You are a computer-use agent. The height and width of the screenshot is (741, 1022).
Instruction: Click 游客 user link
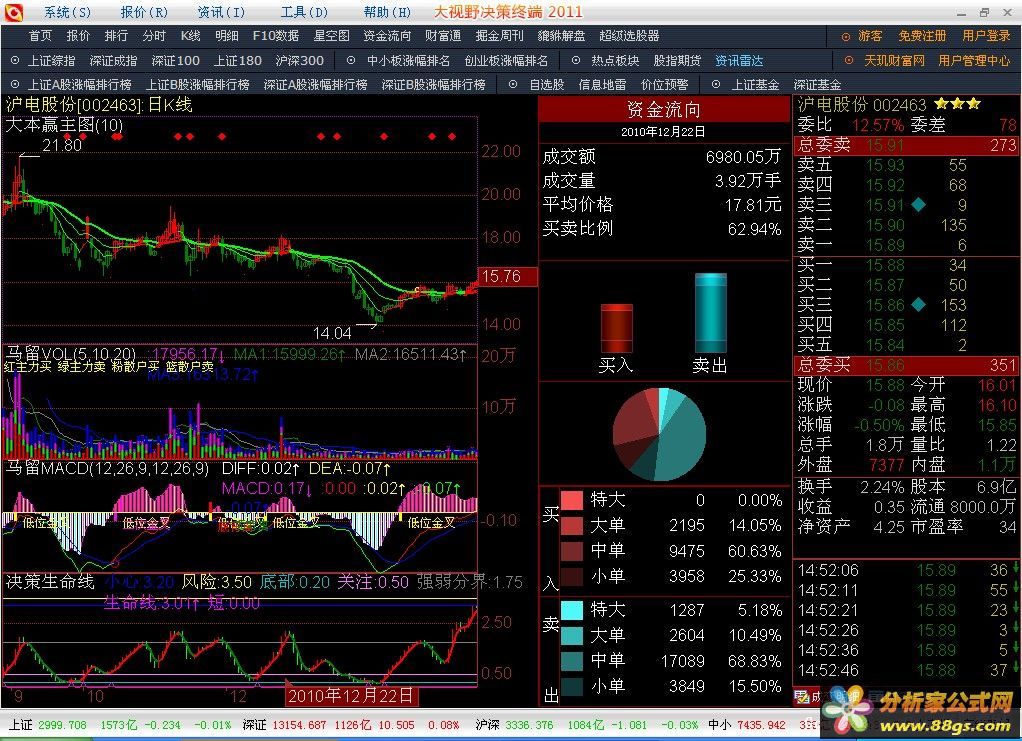tap(870, 36)
